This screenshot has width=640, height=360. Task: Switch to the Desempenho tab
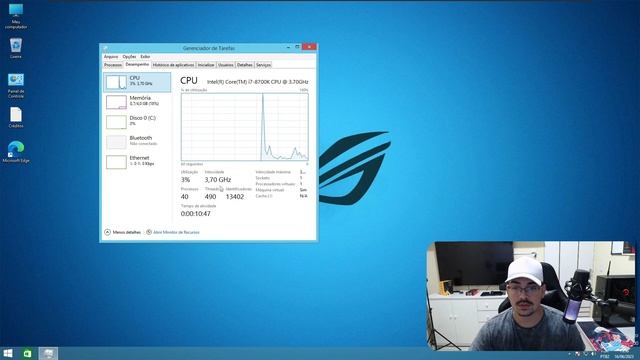pos(137,64)
